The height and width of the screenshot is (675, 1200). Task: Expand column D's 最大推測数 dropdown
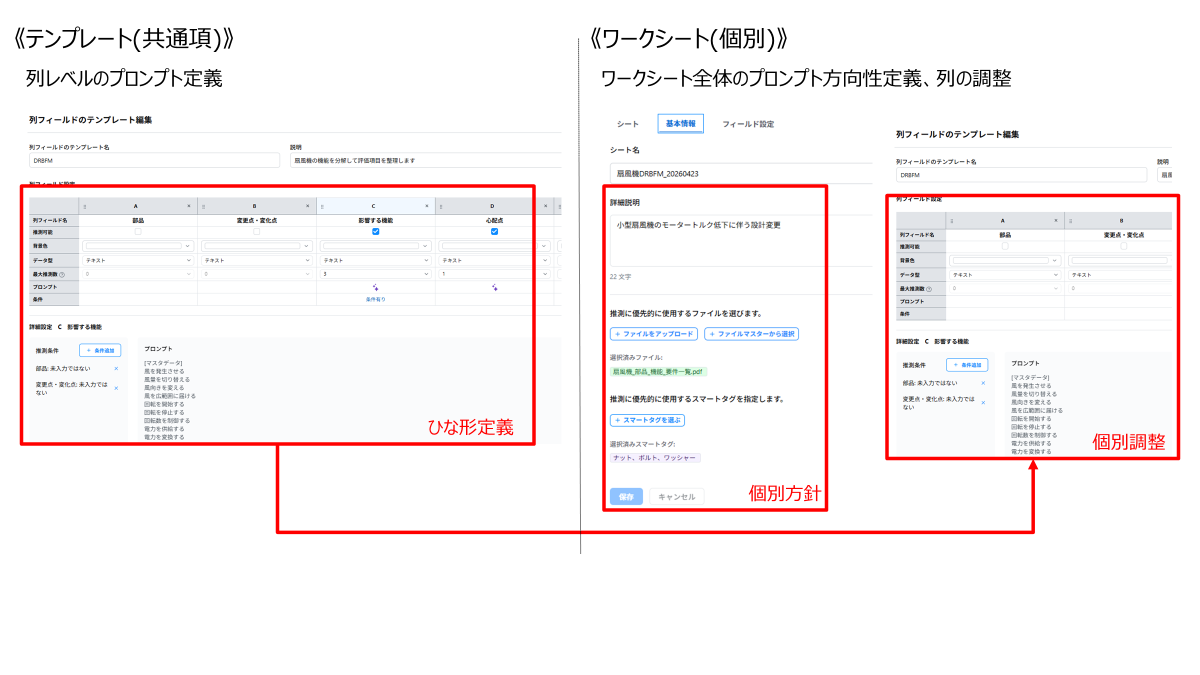click(494, 273)
